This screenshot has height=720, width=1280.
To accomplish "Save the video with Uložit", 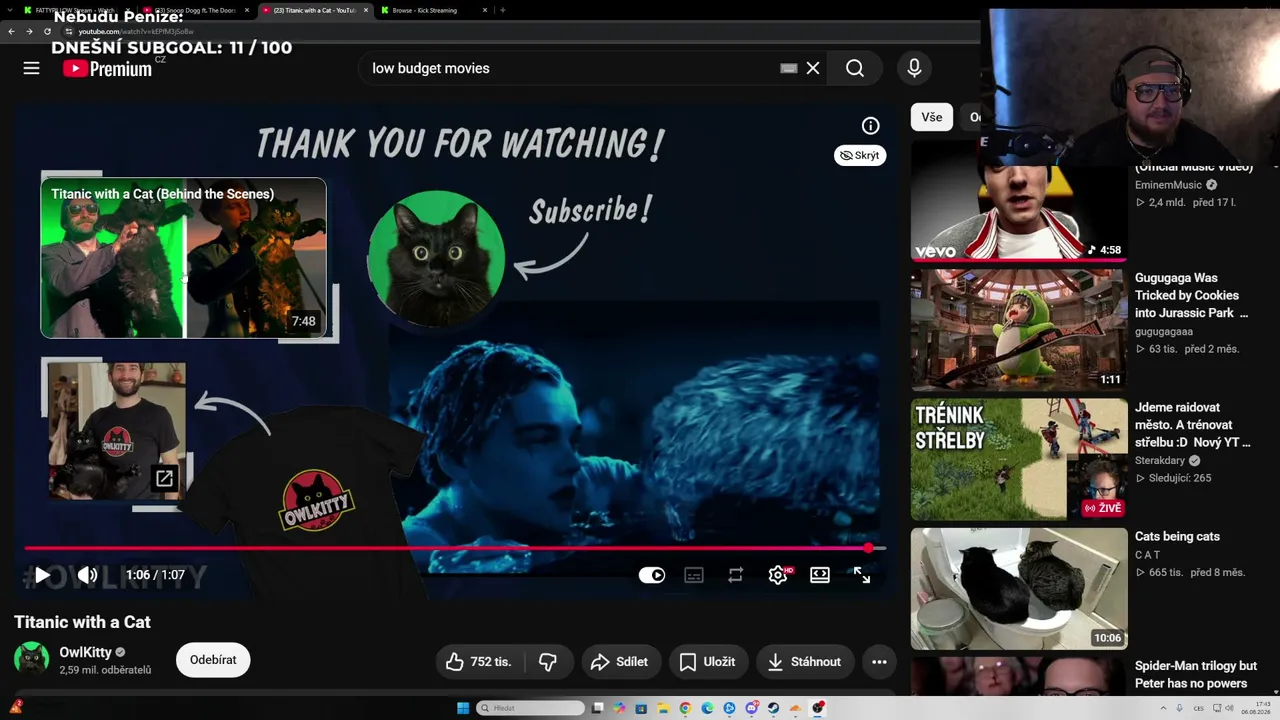I will (x=708, y=661).
